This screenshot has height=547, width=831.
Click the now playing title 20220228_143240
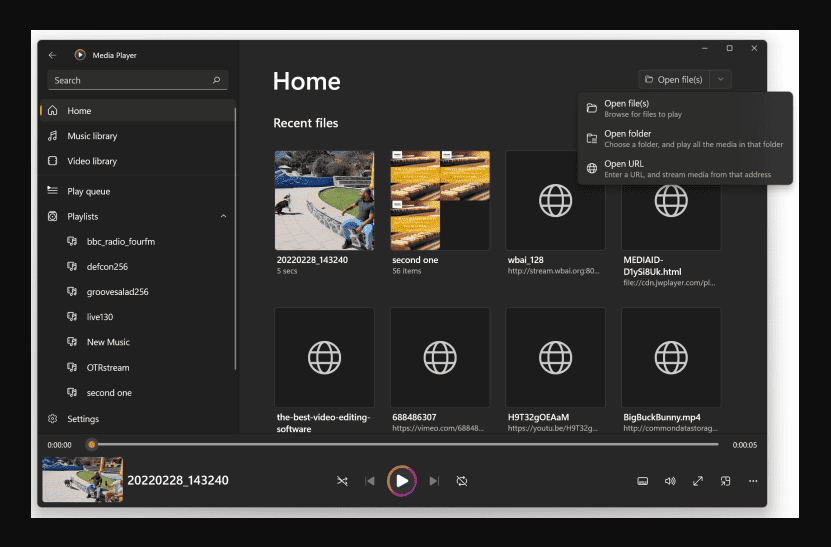[x=178, y=480]
